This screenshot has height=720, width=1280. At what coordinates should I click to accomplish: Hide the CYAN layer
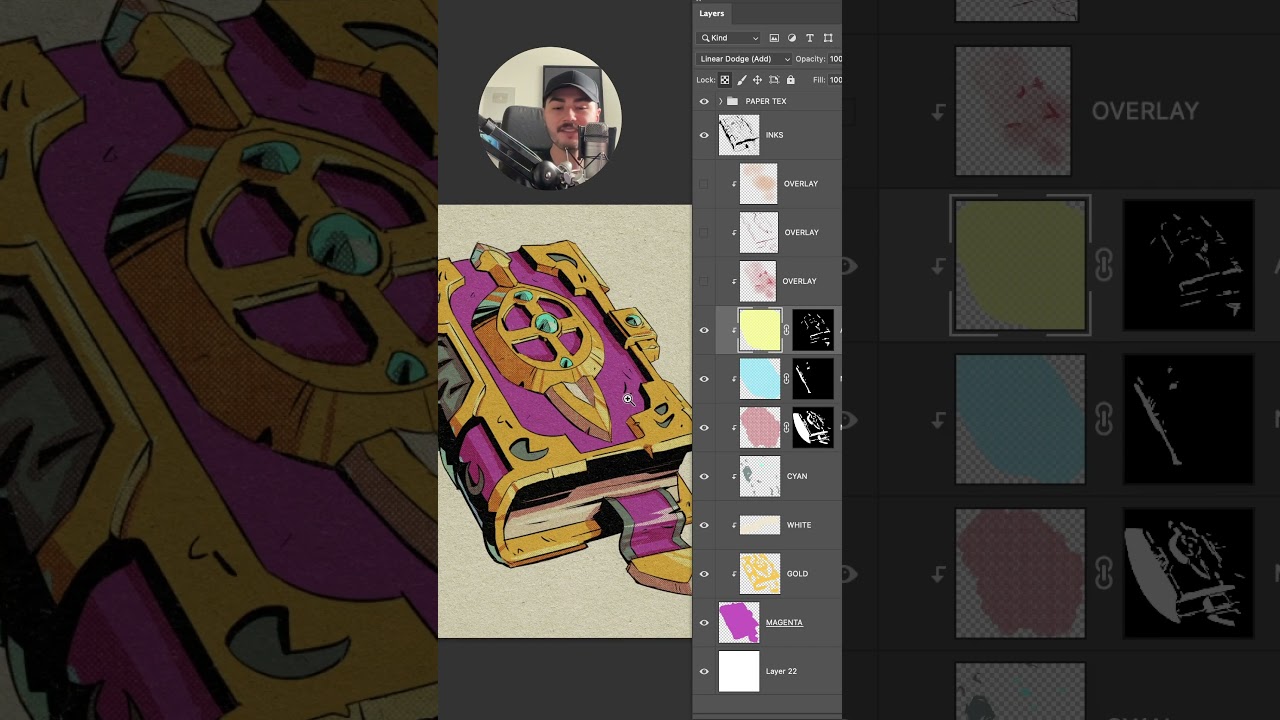click(704, 476)
